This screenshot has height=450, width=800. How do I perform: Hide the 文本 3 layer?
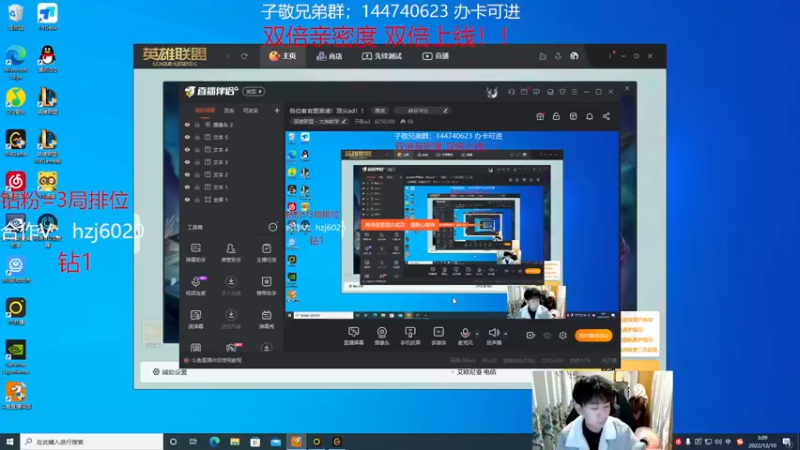click(187, 162)
